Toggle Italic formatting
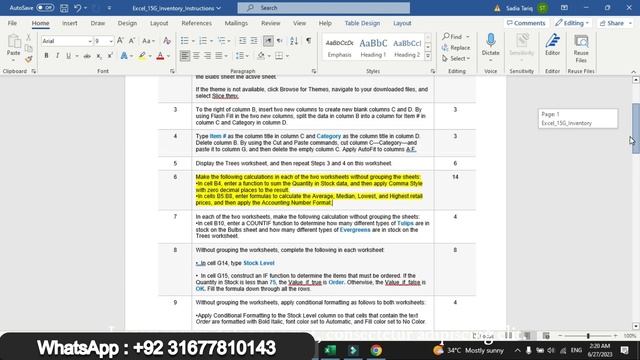The image size is (640, 360). pos(57,56)
